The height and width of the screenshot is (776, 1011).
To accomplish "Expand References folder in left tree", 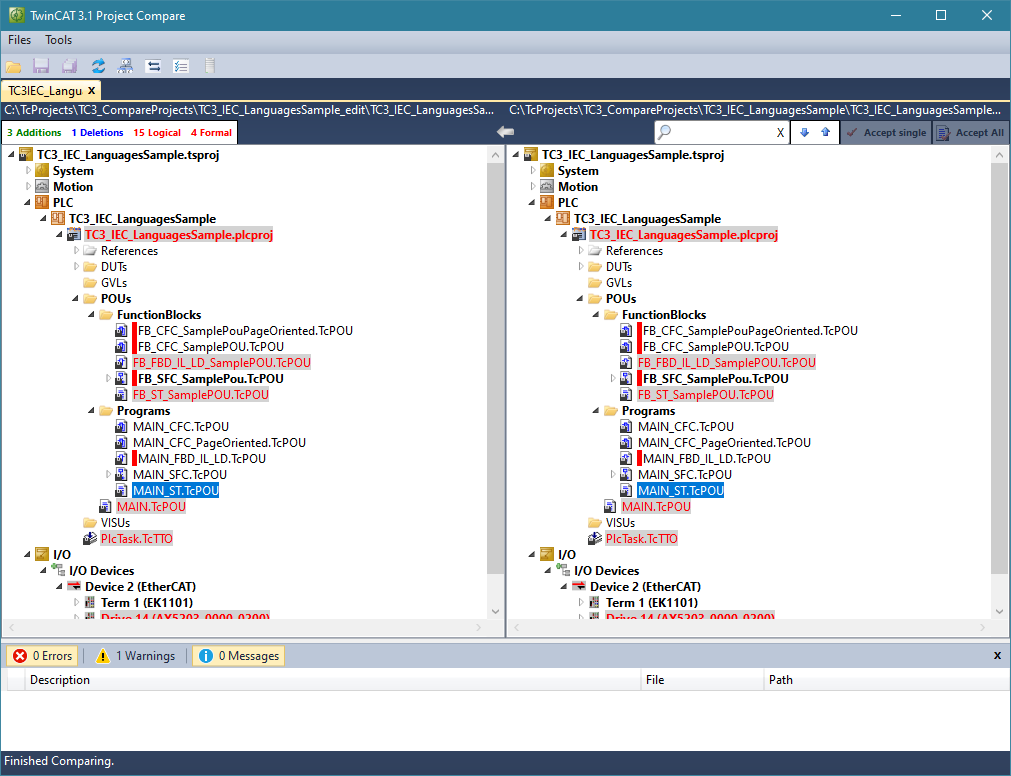I will tap(76, 250).
